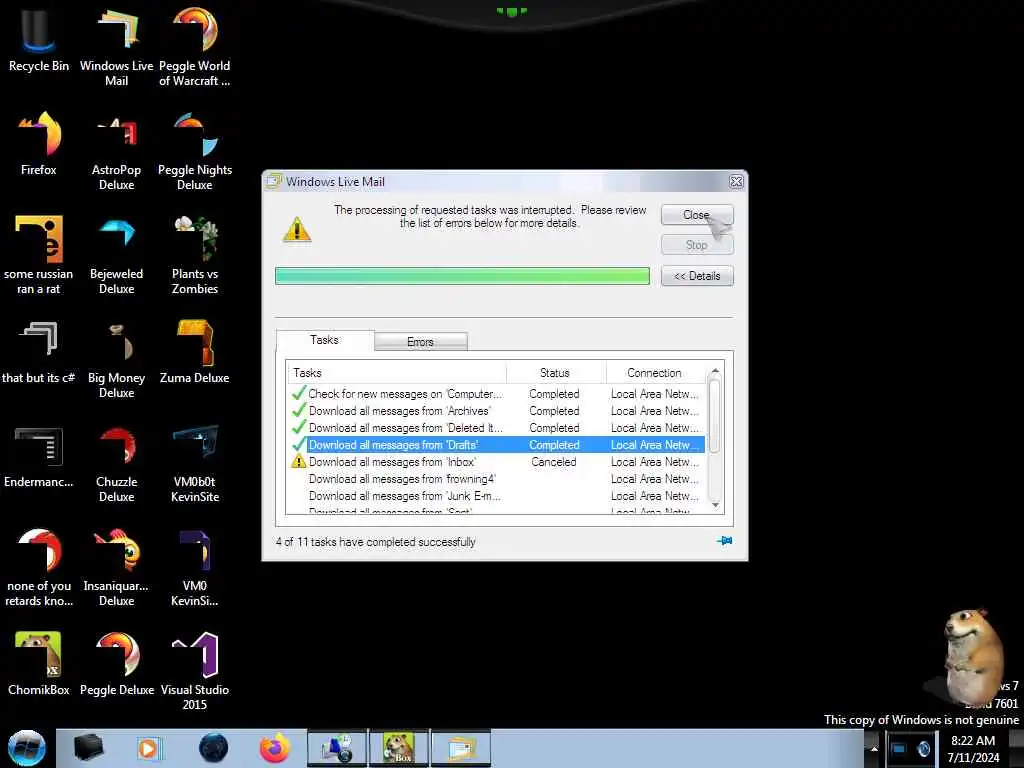Select the VM0 KevinSi... desktop icon
1024x768 pixels.
pyautogui.click(x=195, y=568)
